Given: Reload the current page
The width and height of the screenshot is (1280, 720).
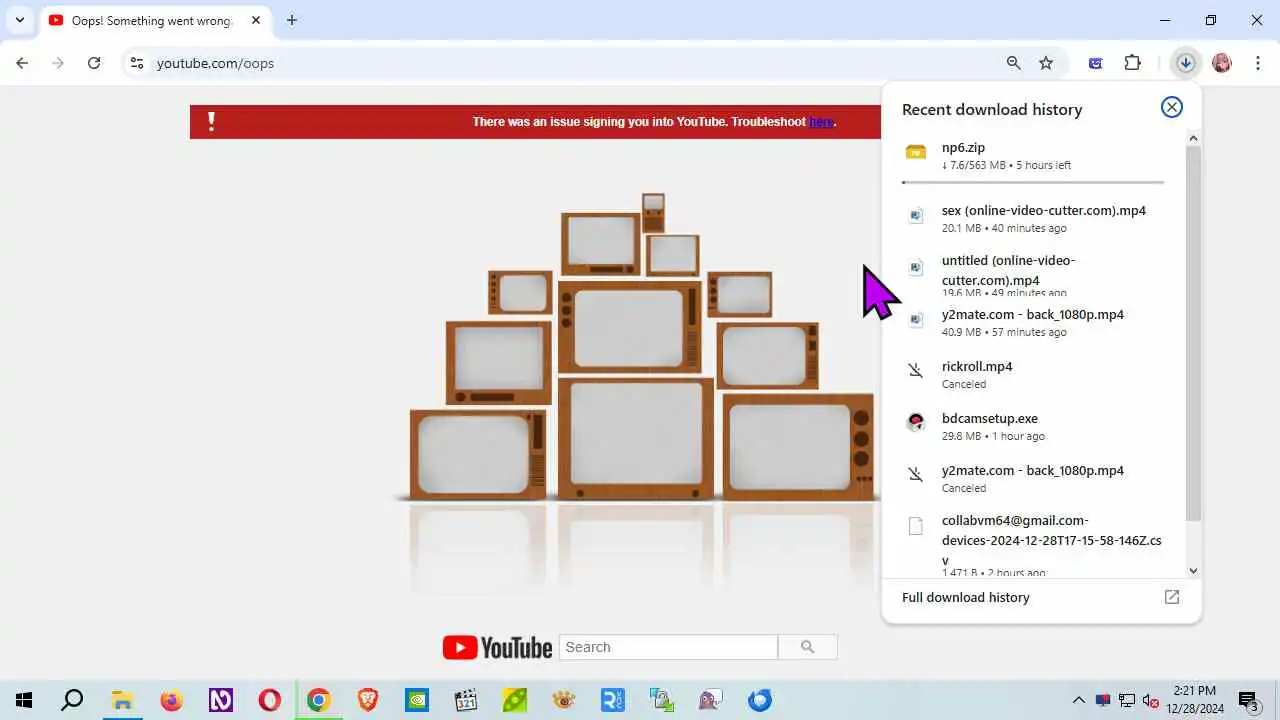Looking at the screenshot, I should click(94, 63).
